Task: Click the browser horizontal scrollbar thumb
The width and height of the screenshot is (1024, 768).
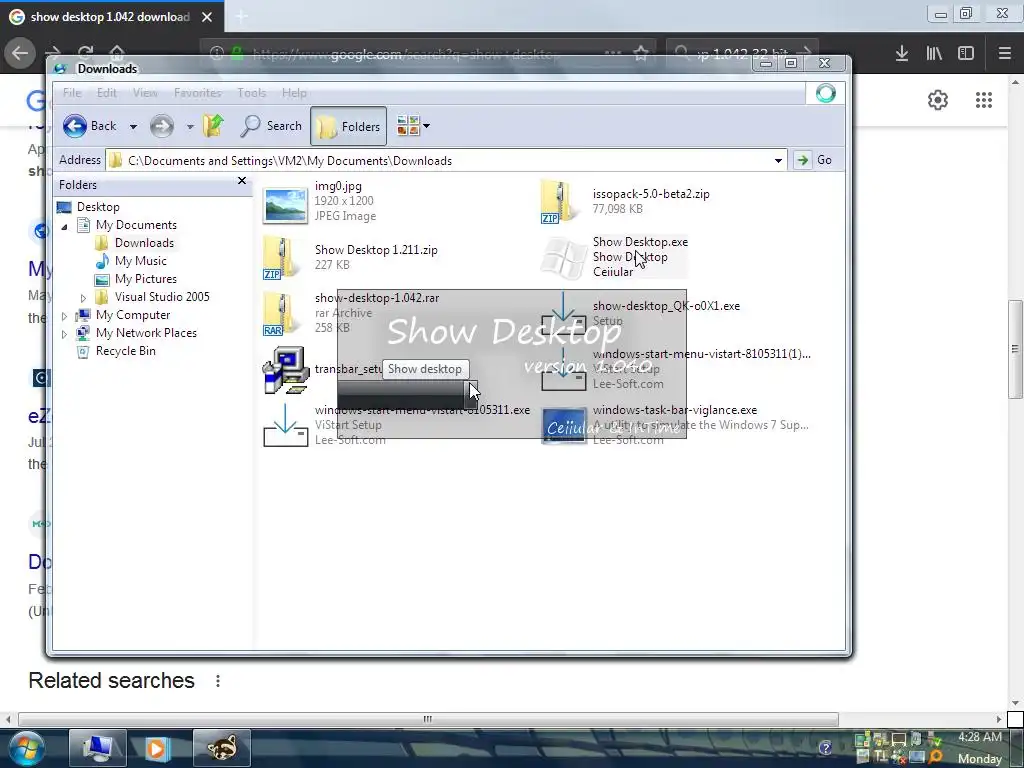Action: tap(428, 719)
